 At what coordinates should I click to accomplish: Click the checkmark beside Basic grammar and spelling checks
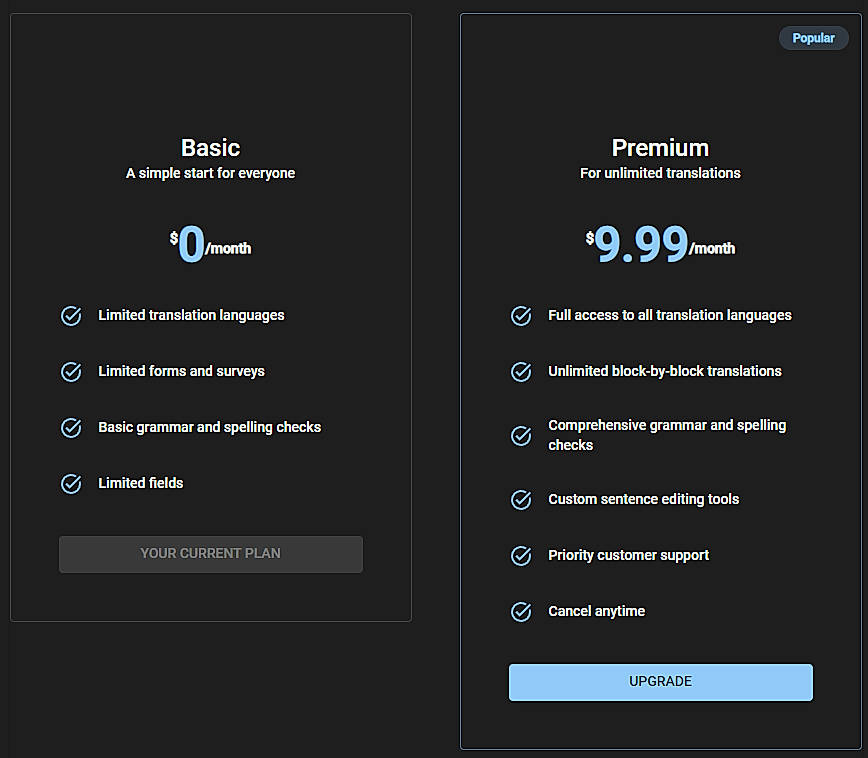(x=71, y=427)
